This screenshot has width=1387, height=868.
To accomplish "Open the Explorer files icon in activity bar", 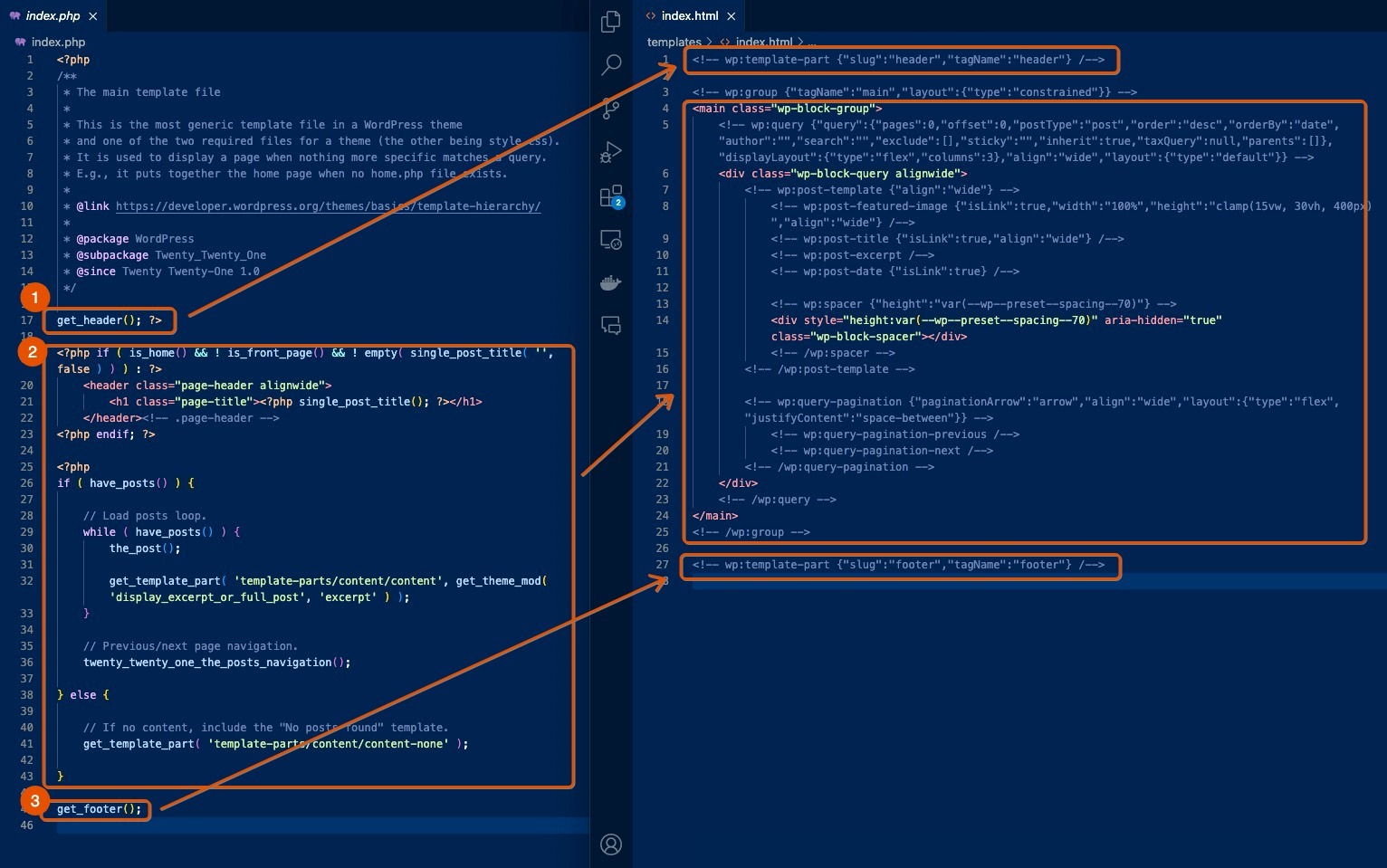I will [611, 21].
